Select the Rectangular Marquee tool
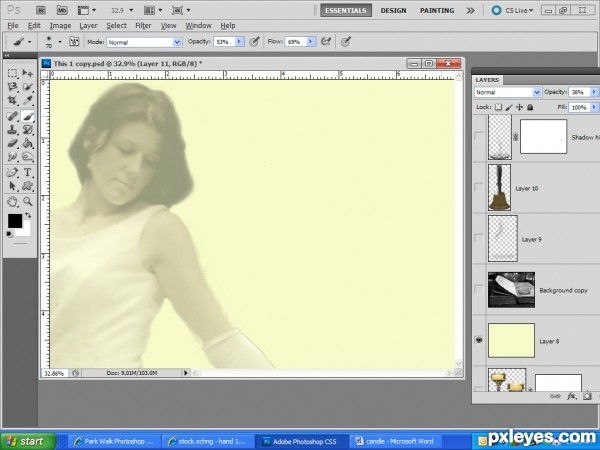600x450 pixels. pos(12,73)
